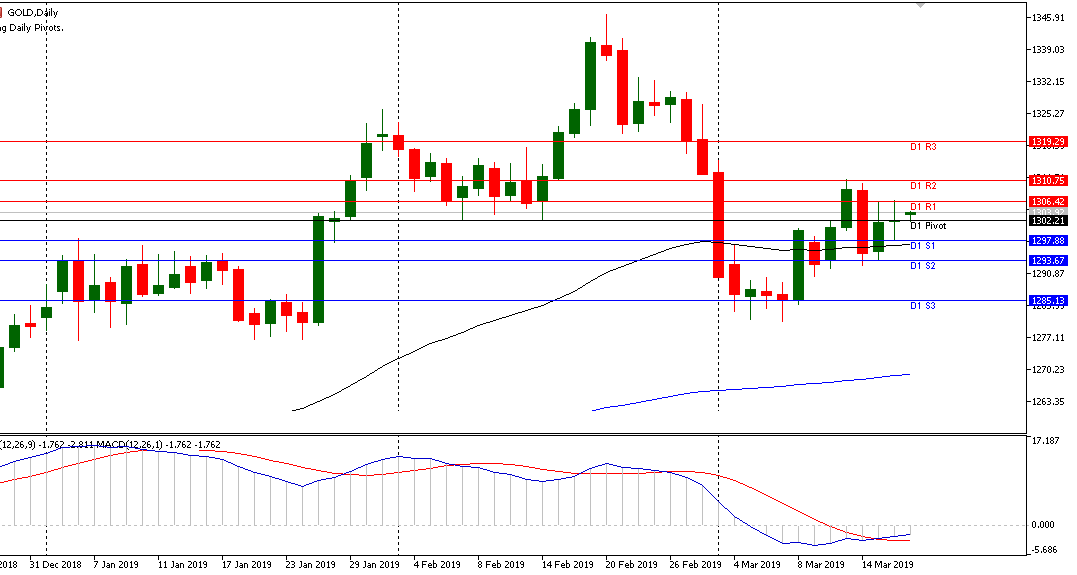Click the 20 Feb 2019 date label
The height and width of the screenshot is (575, 1077).
[x=628, y=565]
